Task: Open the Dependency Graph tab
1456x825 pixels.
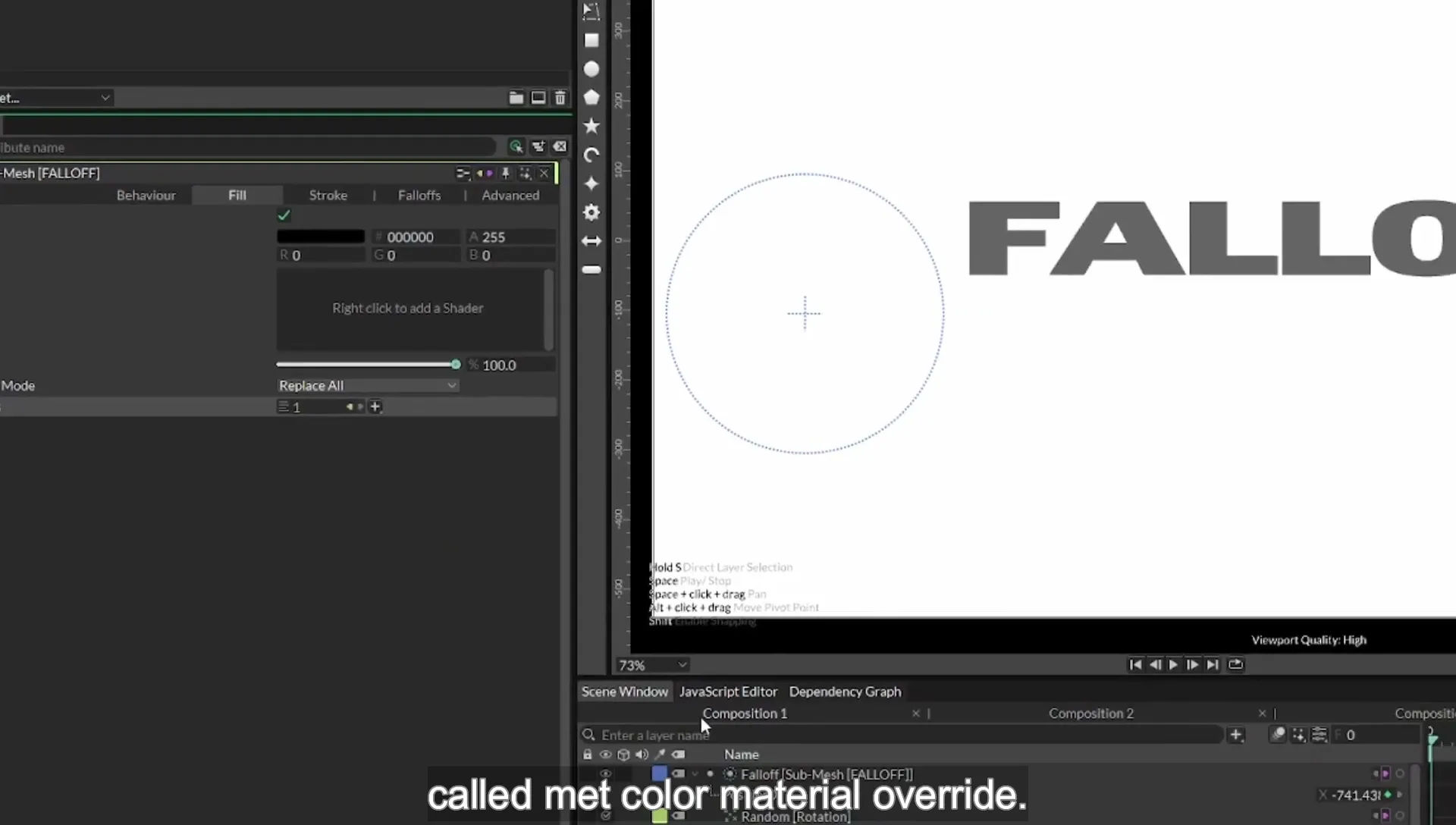Action: 845,692
